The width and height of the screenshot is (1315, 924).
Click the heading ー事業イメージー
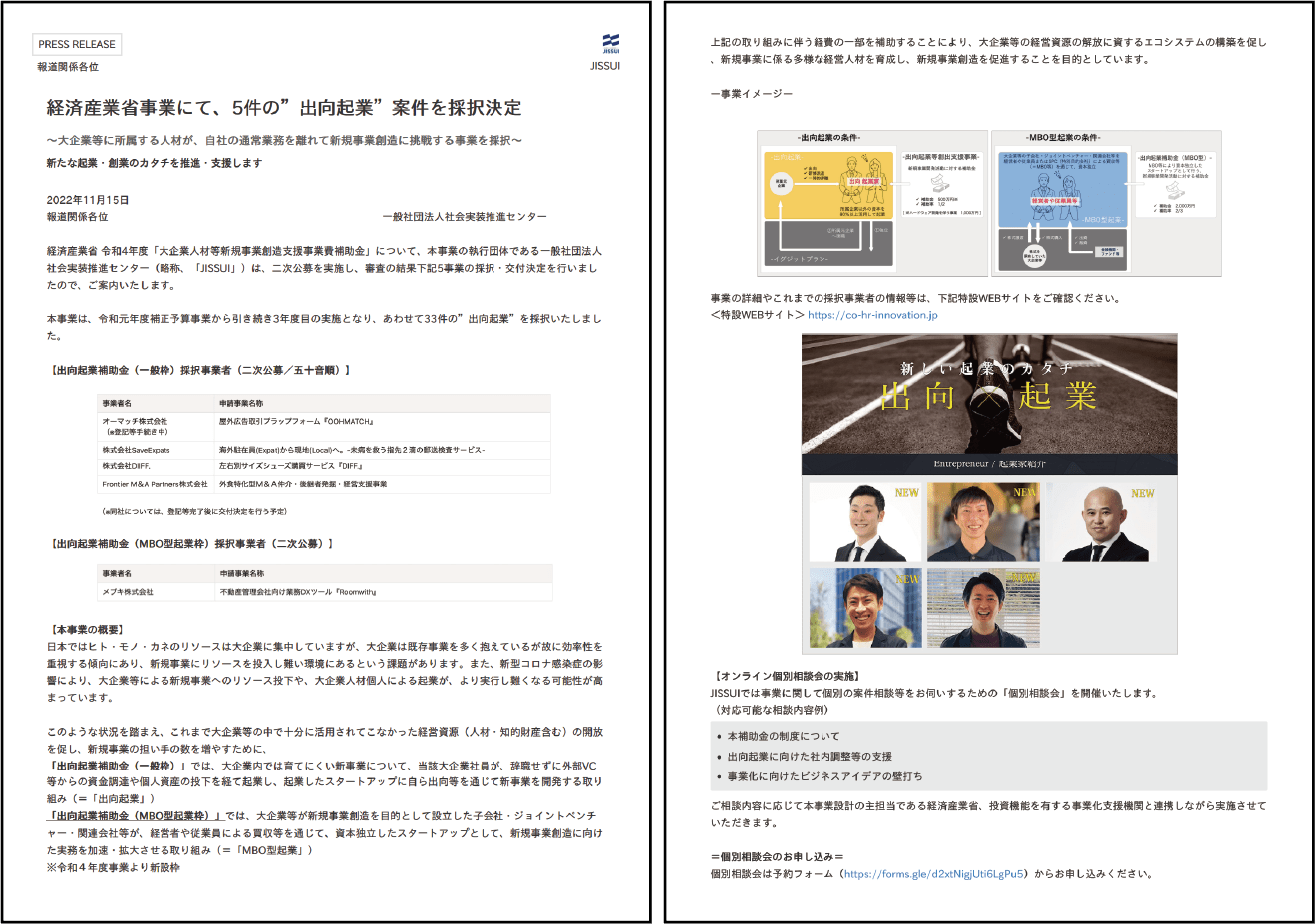pos(752,93)
